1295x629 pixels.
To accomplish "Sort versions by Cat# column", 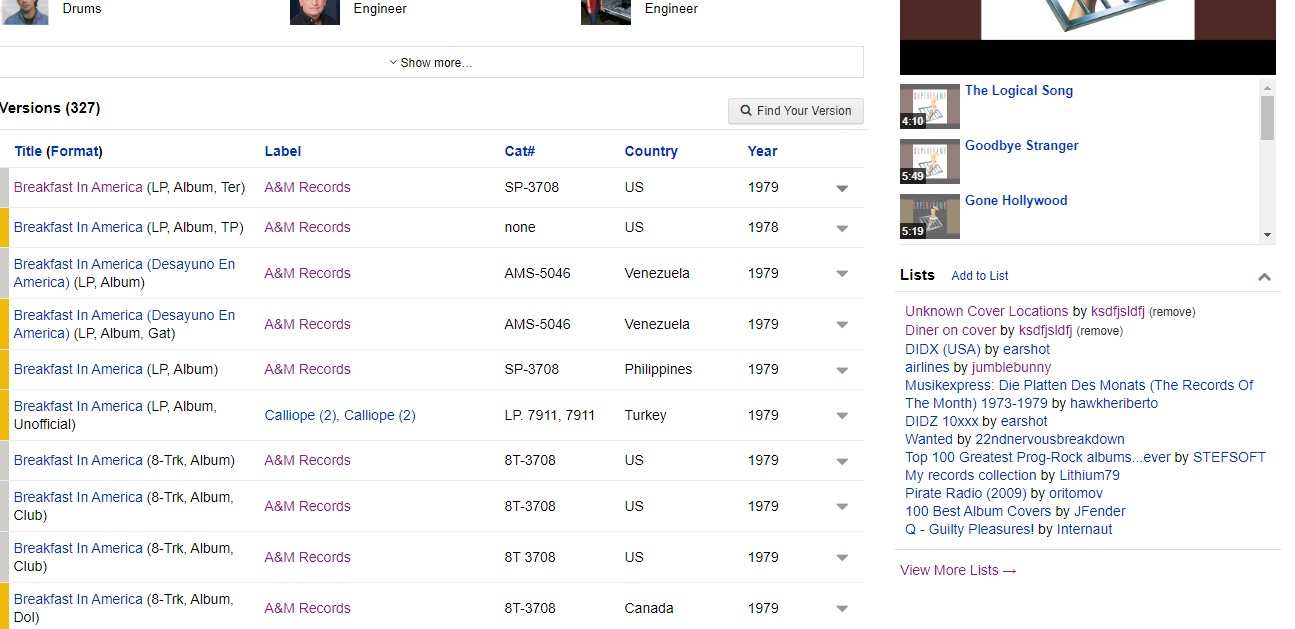I will tap(520, 151).
